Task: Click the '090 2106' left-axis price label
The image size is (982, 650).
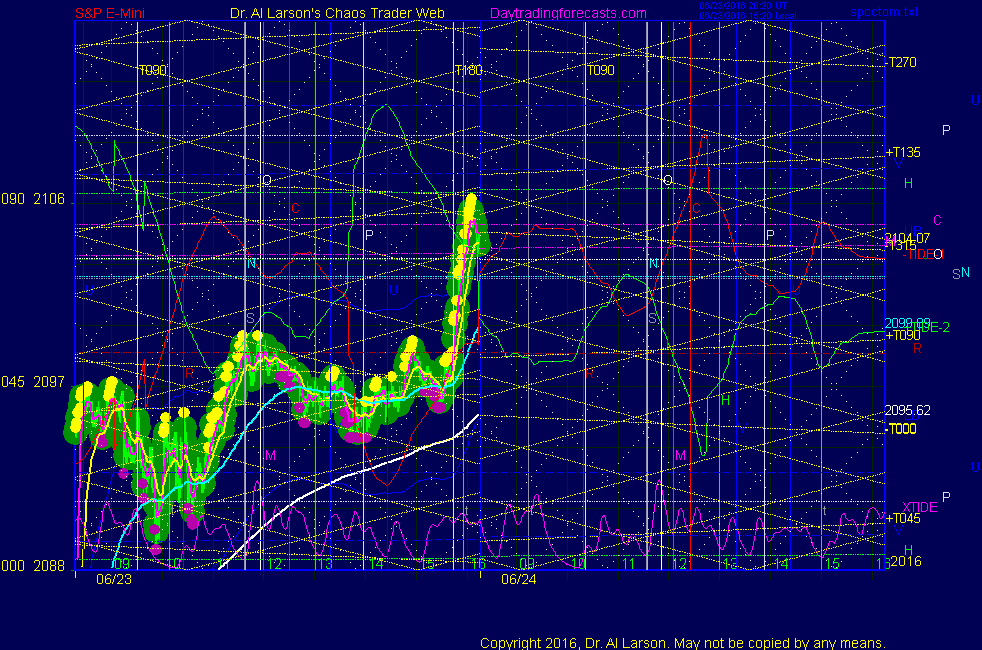Action: tap(33, 199)
